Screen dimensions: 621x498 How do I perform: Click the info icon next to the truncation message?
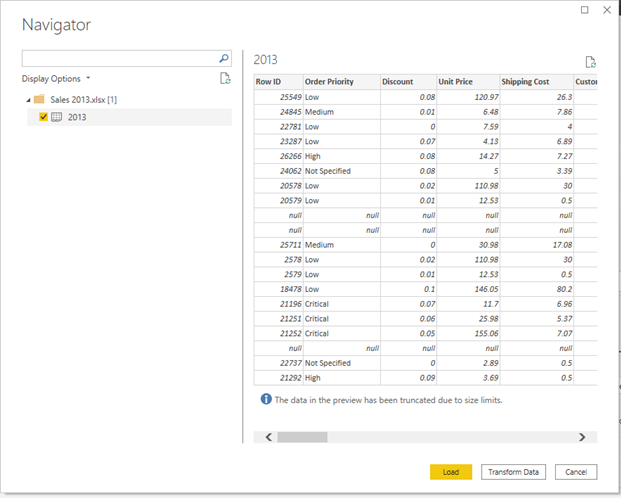click(266, 399)
